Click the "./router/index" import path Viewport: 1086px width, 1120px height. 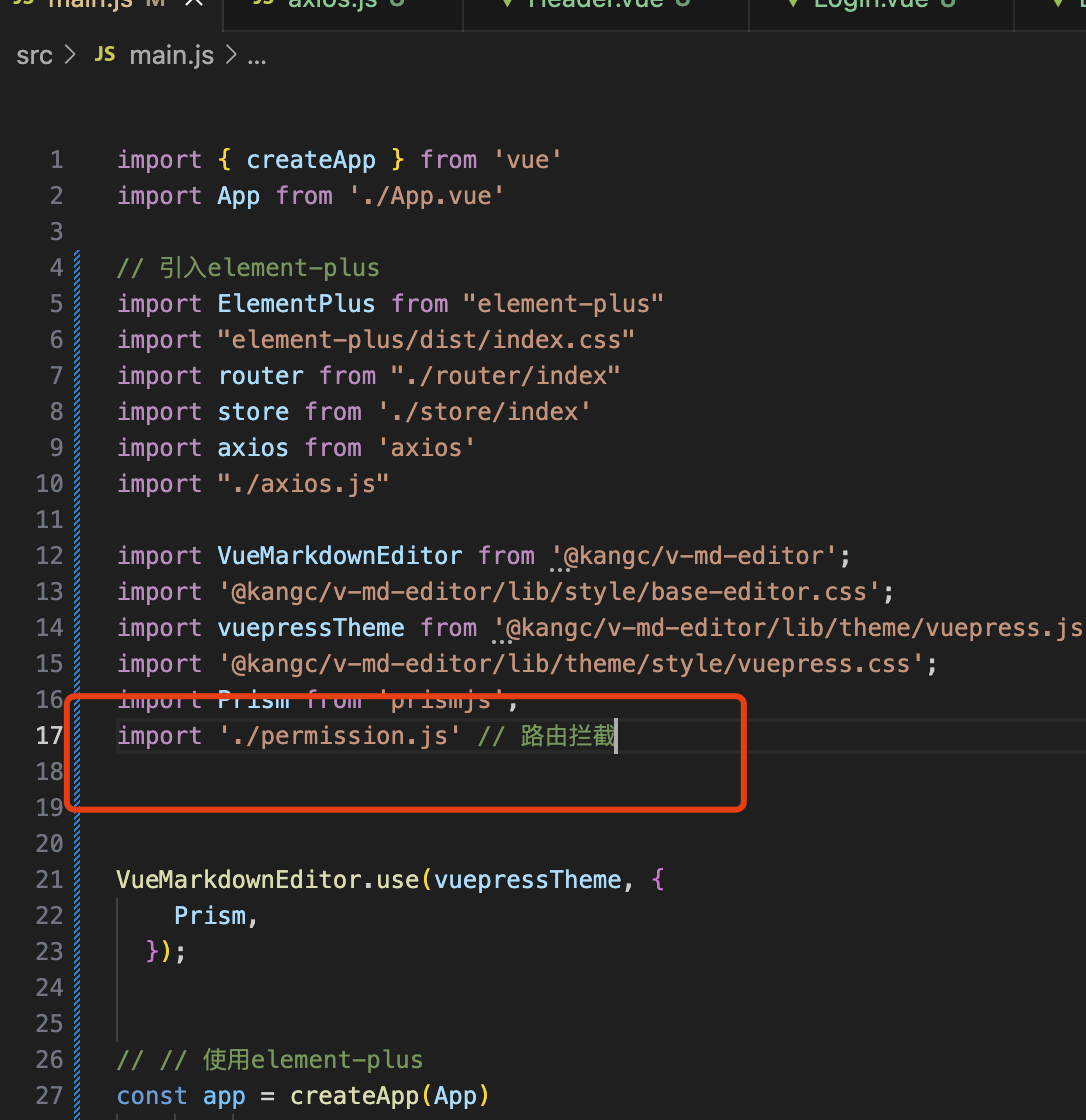tap(506, 376)
